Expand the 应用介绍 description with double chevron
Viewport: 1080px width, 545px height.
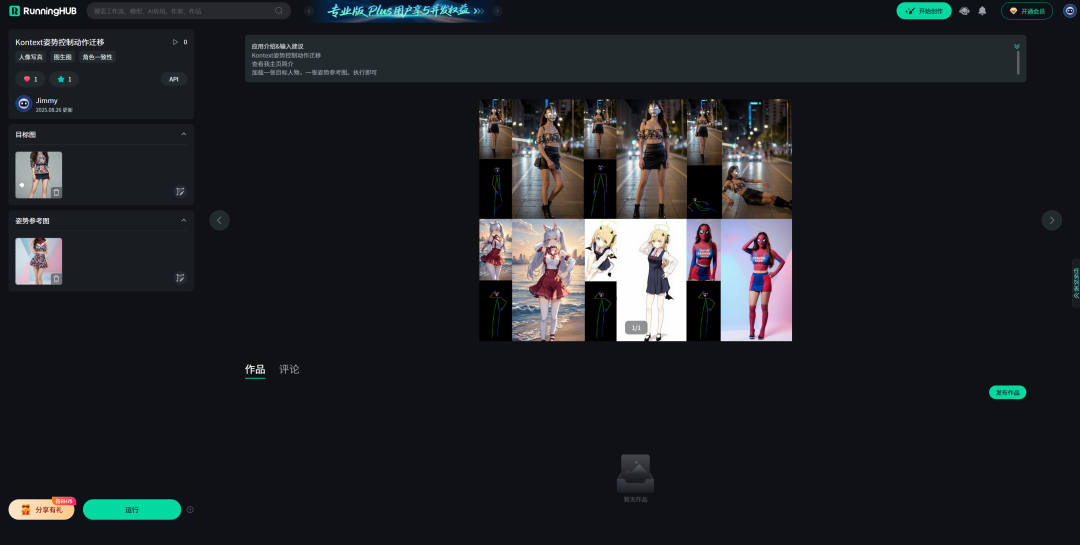(x=1017, y=46)
